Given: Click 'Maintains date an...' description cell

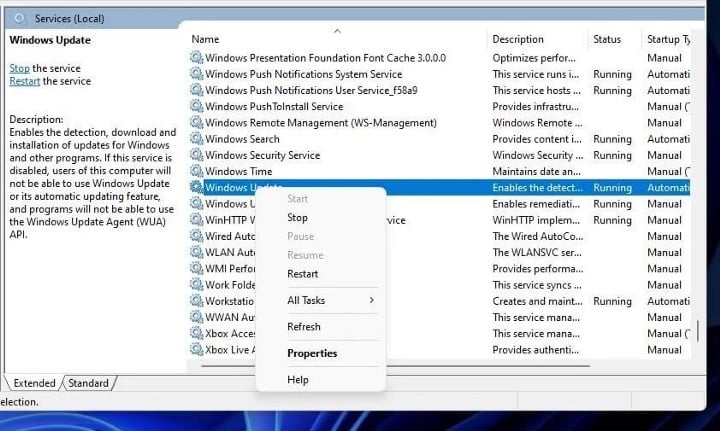Looking at the screenshot, I should [x=536, y=172].
